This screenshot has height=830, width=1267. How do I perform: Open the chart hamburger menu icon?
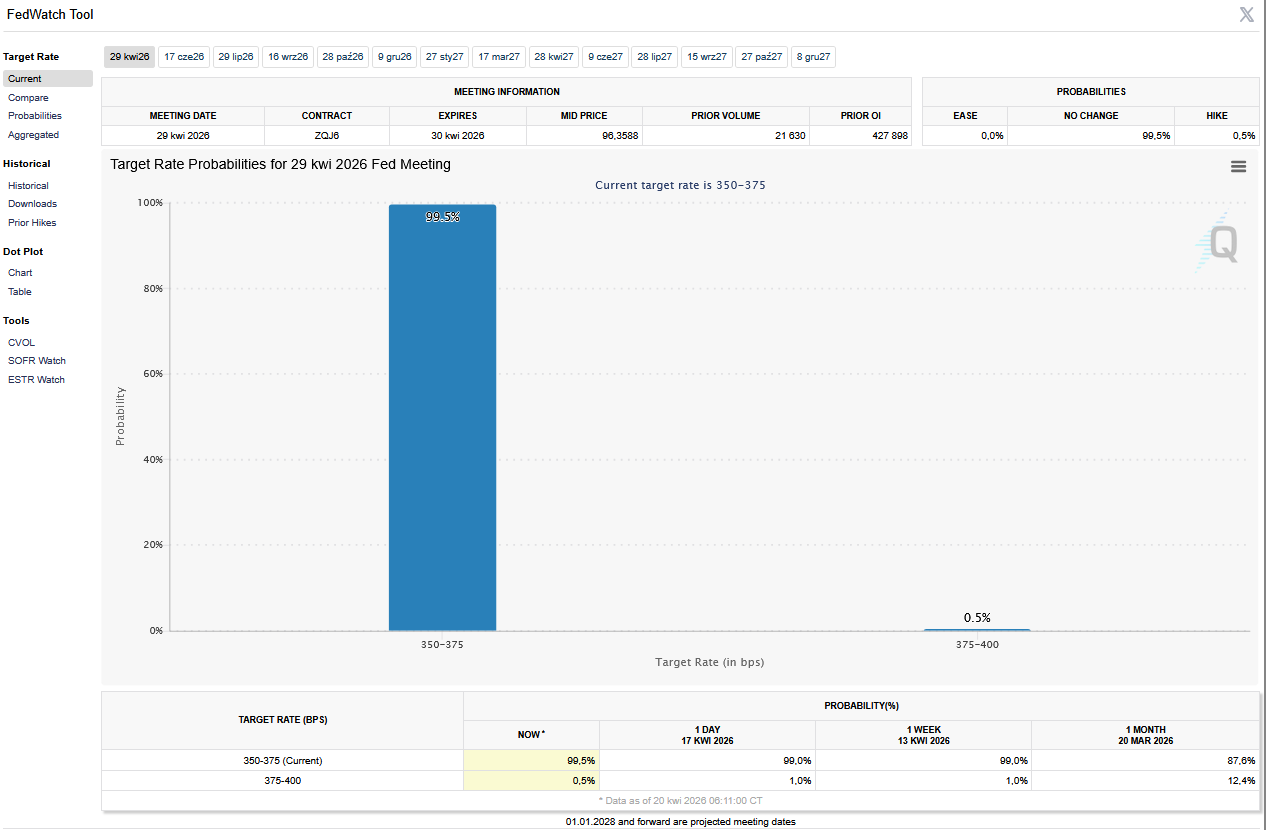1238,167
